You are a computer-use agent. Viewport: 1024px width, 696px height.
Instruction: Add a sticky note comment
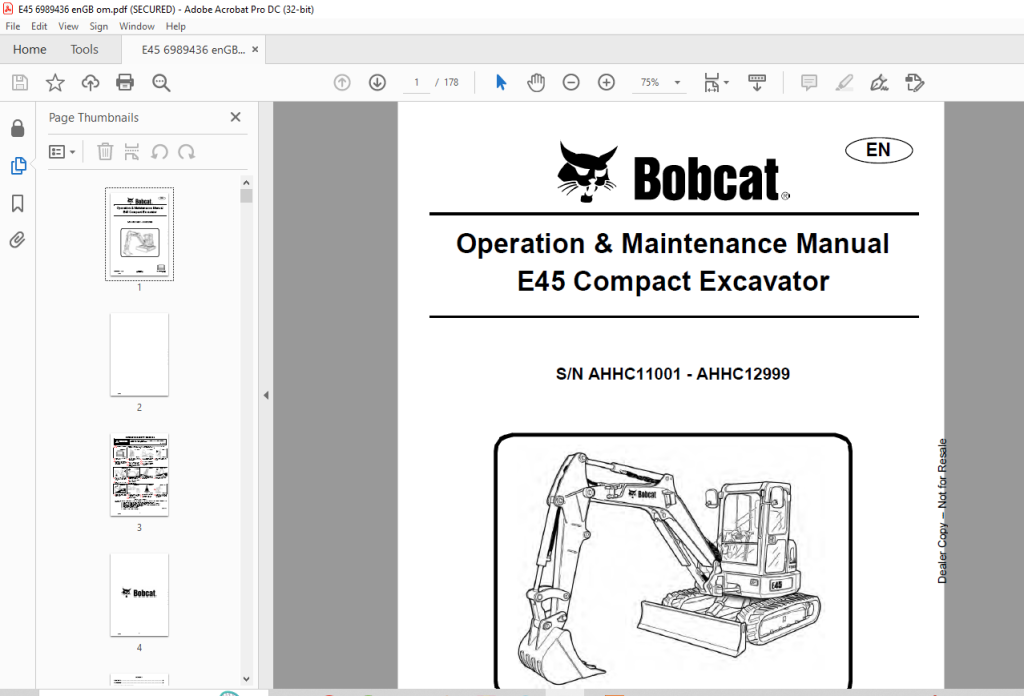pos(808,82)
